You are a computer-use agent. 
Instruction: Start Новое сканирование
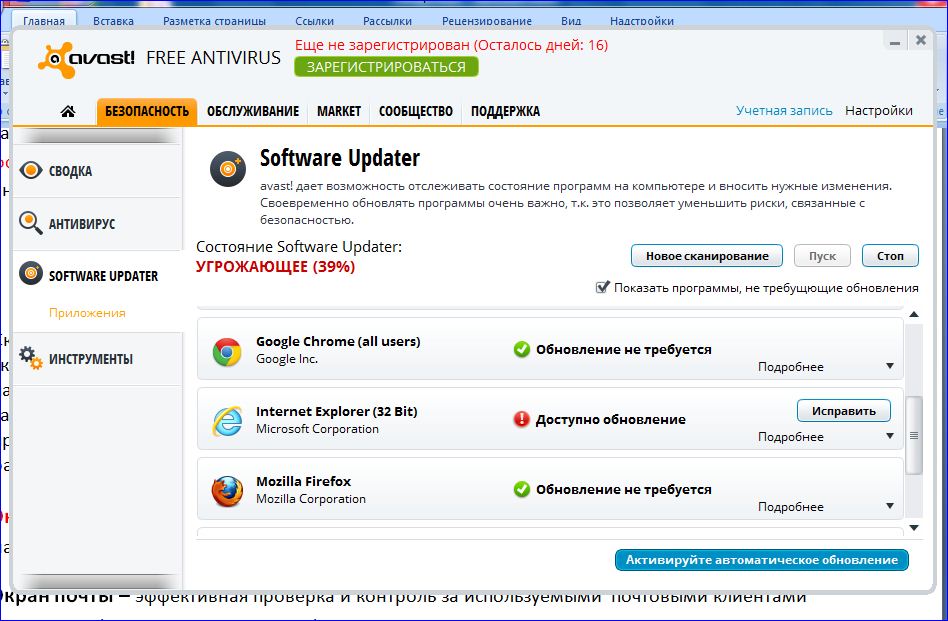point(707,256)
